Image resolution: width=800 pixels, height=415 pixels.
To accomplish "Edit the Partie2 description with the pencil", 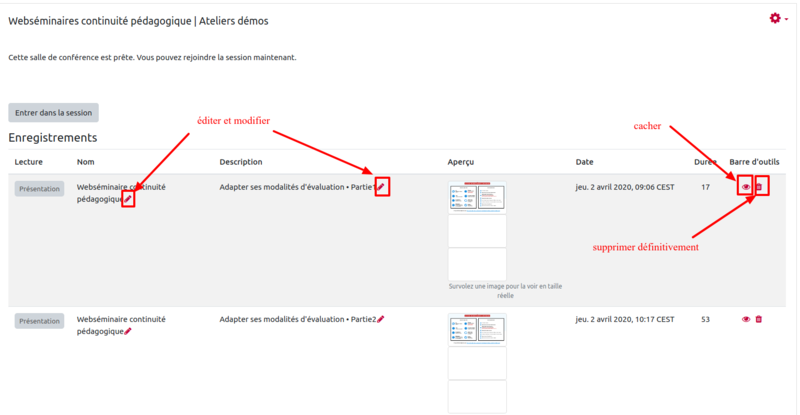I will pos(381,320).
